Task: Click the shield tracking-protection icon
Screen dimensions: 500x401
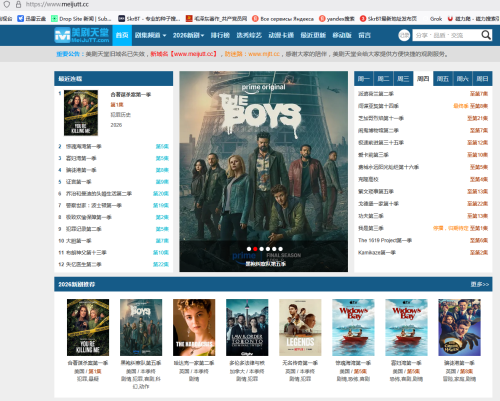Action: tap(7, 4)
